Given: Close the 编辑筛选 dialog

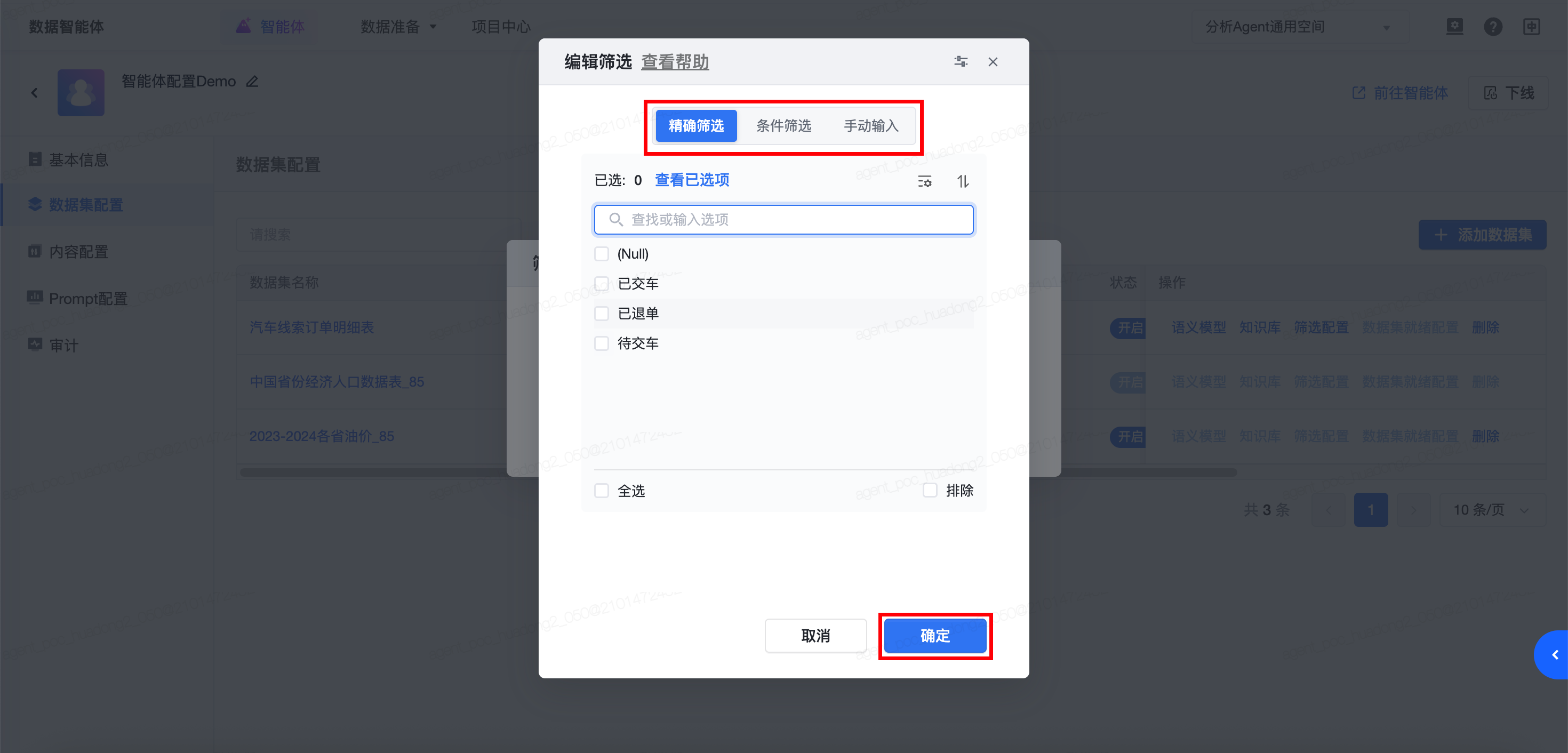Looking at the screenshot, I should click(993, 61).
